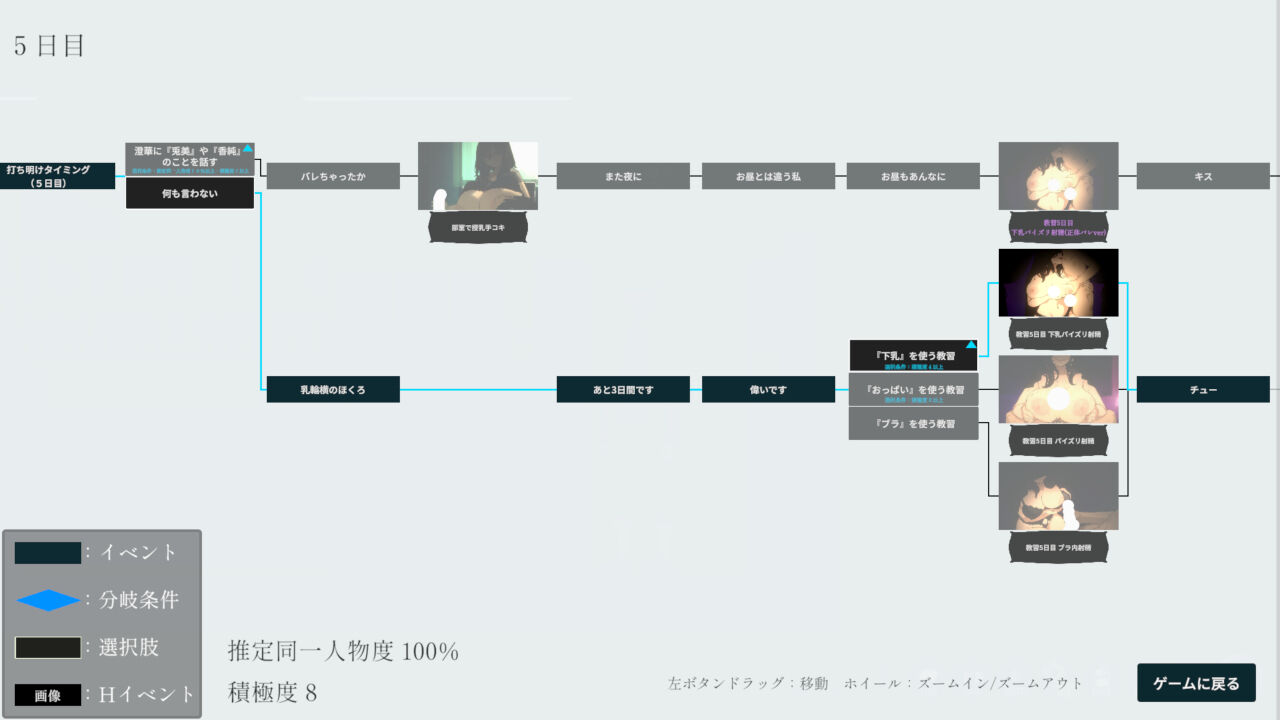Select the 偉いです event node
Image resolution: width=1280 pixels, height=720 pixels.
point(768,389)
